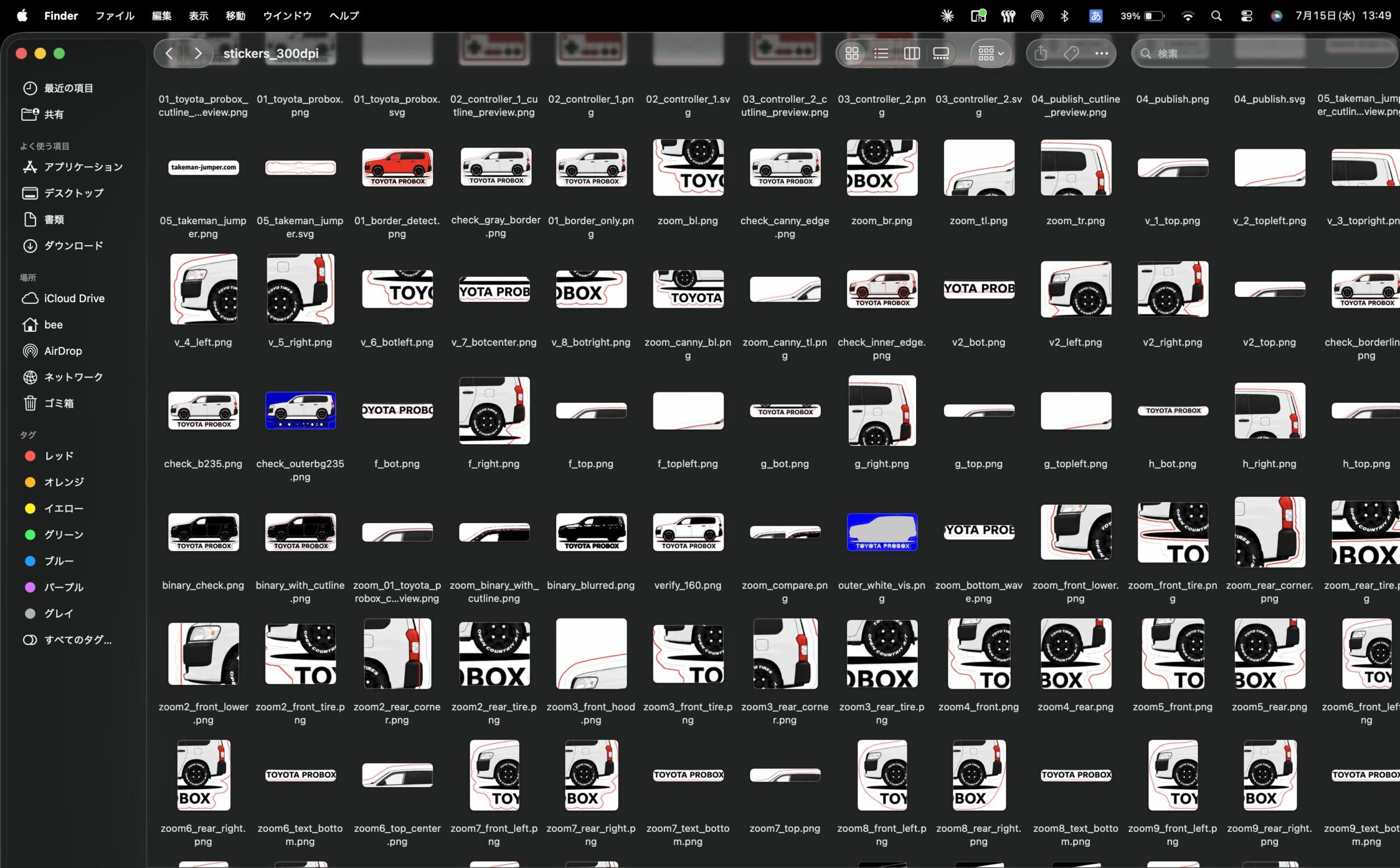Screen dimensions: 1400x868
Task: Select the check_outerbg235.png thumbnail
Action: [300, 410]
